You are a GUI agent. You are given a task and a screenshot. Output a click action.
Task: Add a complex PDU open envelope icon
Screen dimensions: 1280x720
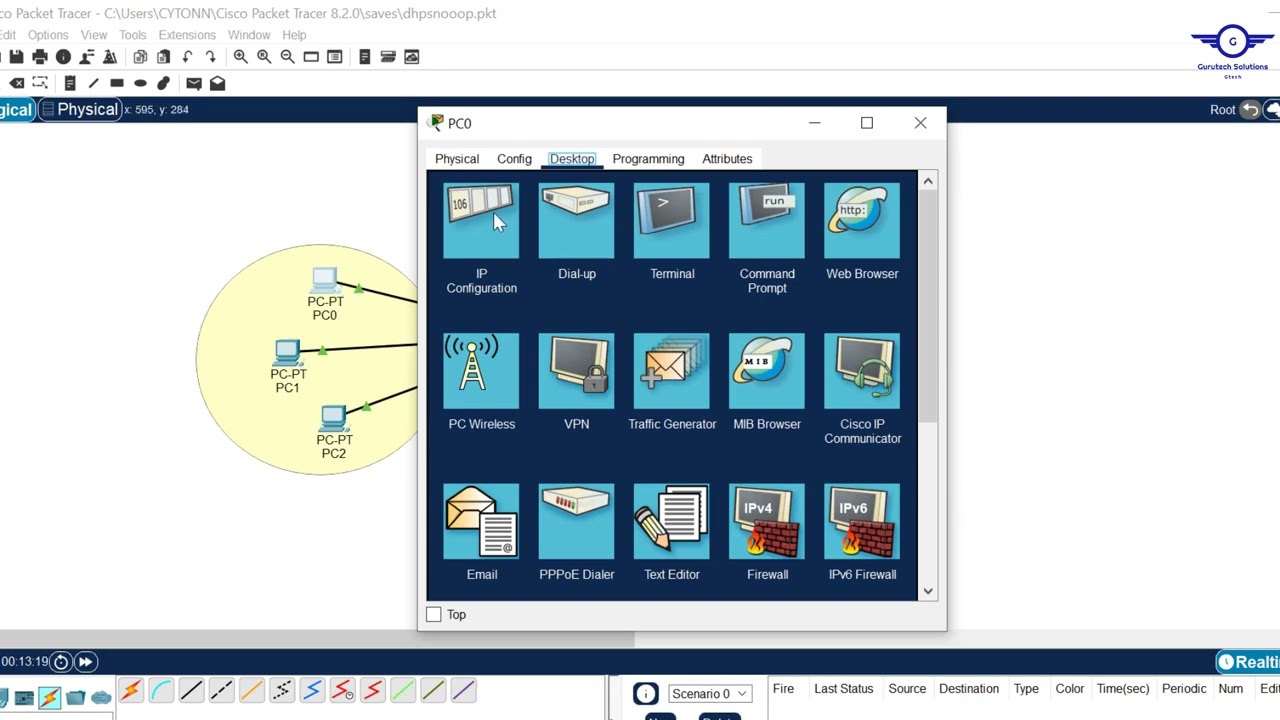click(217, 83)
